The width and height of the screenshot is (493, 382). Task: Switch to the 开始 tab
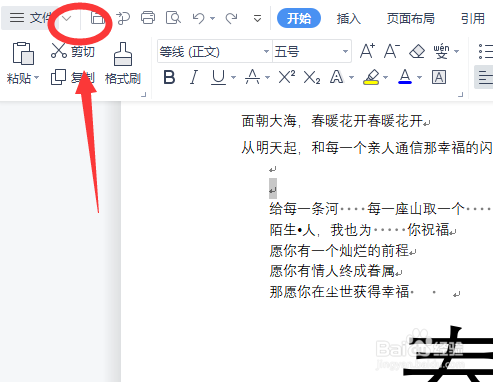(299, 18)
